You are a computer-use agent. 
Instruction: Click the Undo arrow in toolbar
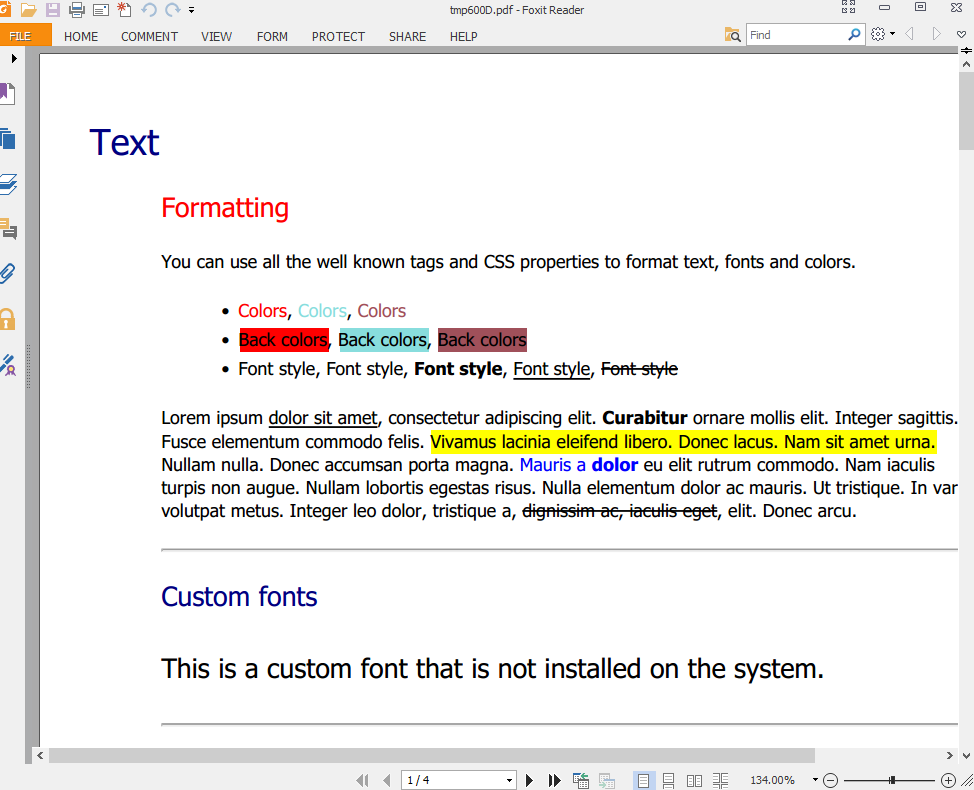149,10
